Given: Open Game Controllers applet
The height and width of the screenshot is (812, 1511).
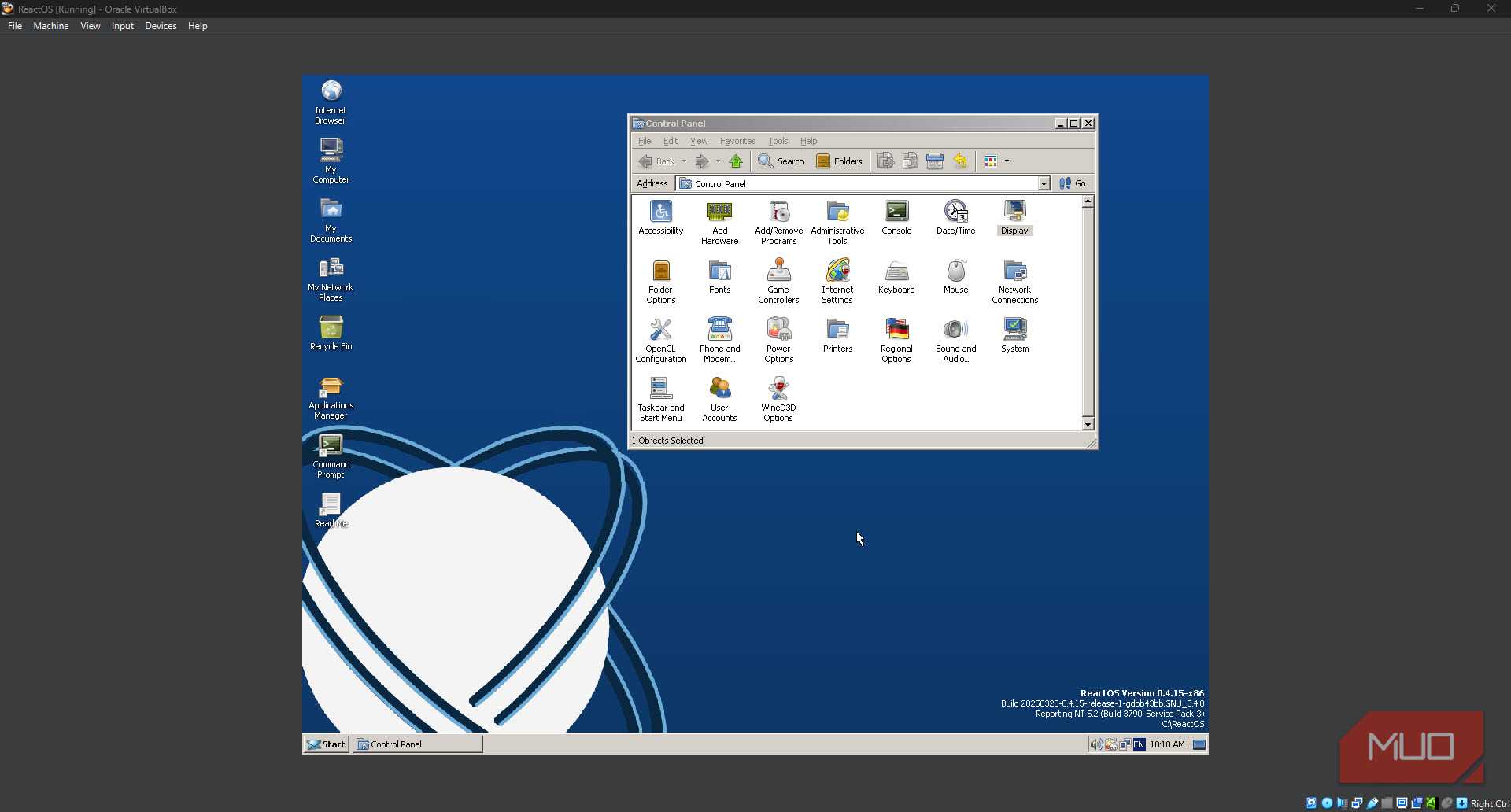Looking at the screenshot, I should [x=778, y=282].
